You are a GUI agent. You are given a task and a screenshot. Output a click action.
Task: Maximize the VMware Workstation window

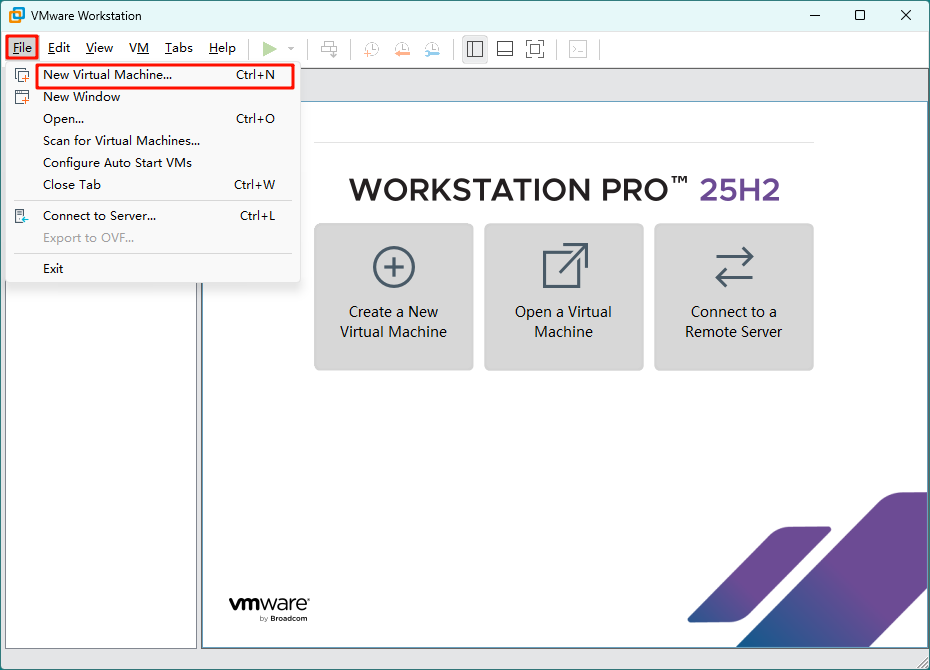pyautogui.click(x=860, y=15)
